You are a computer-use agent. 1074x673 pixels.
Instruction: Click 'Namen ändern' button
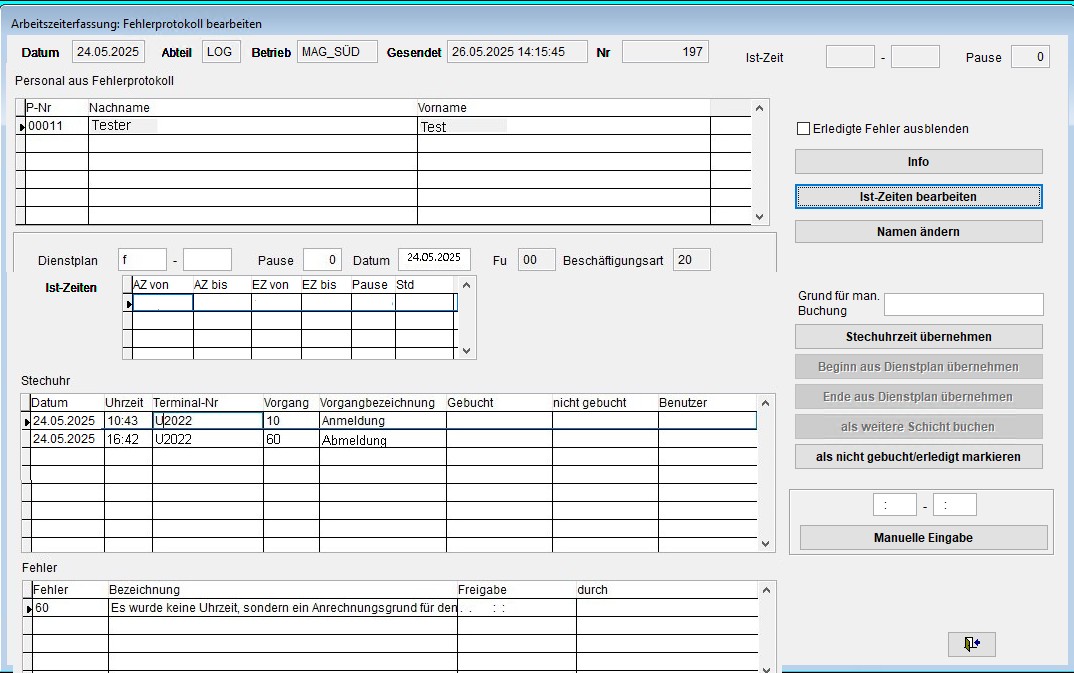click(919, 231)
